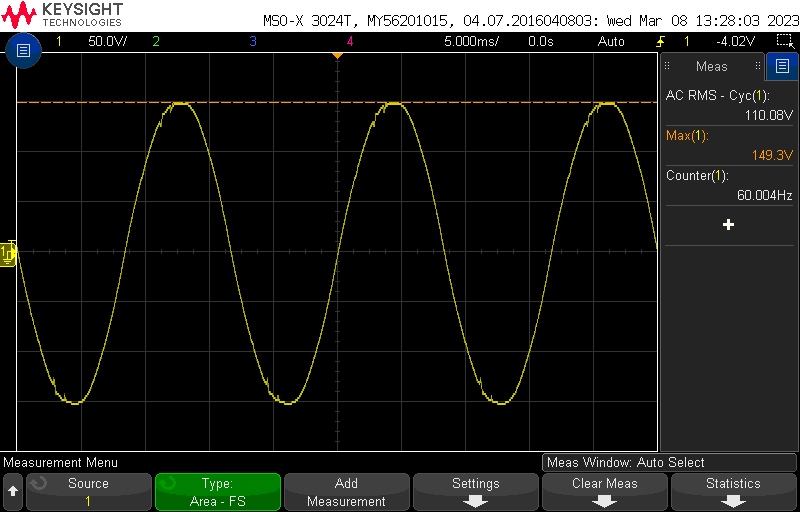Click the orange dashed Max tracking cursor line

click(x=337, y=103)
